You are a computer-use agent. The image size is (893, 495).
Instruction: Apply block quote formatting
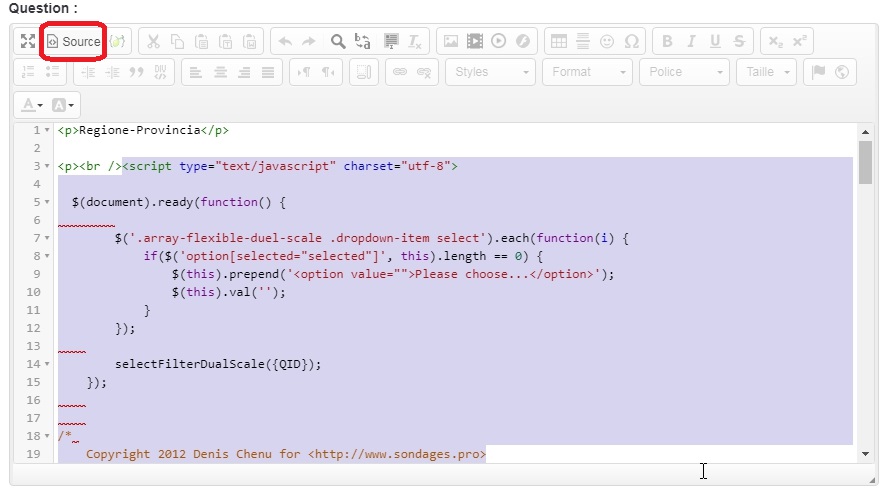tap(136, 72)
